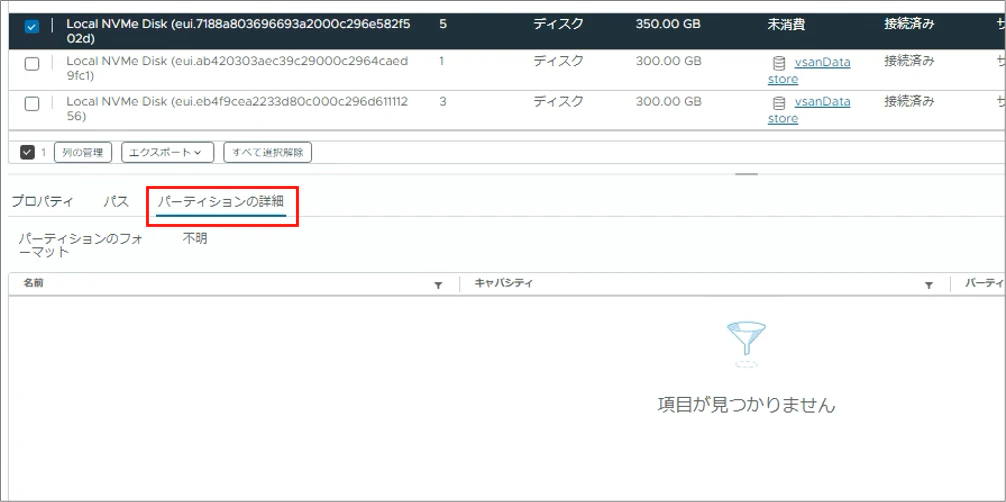Uncheck the eui.7188a803 NVMe disk checkbox
Image resolution: width=1006 pixels, height=502 pixels.
click(31, 27)
